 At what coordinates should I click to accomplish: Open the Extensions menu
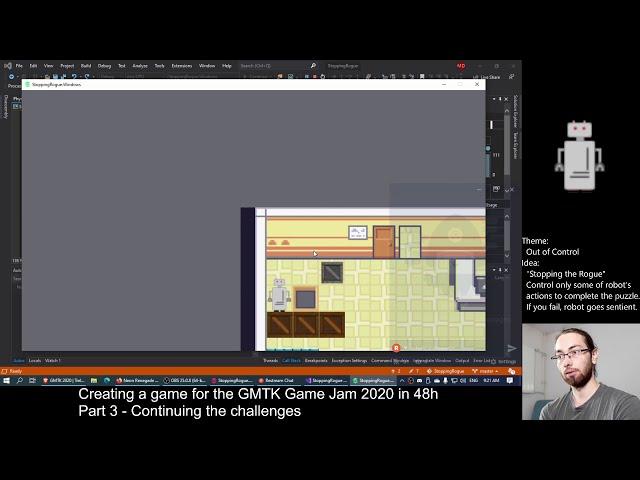181,66
